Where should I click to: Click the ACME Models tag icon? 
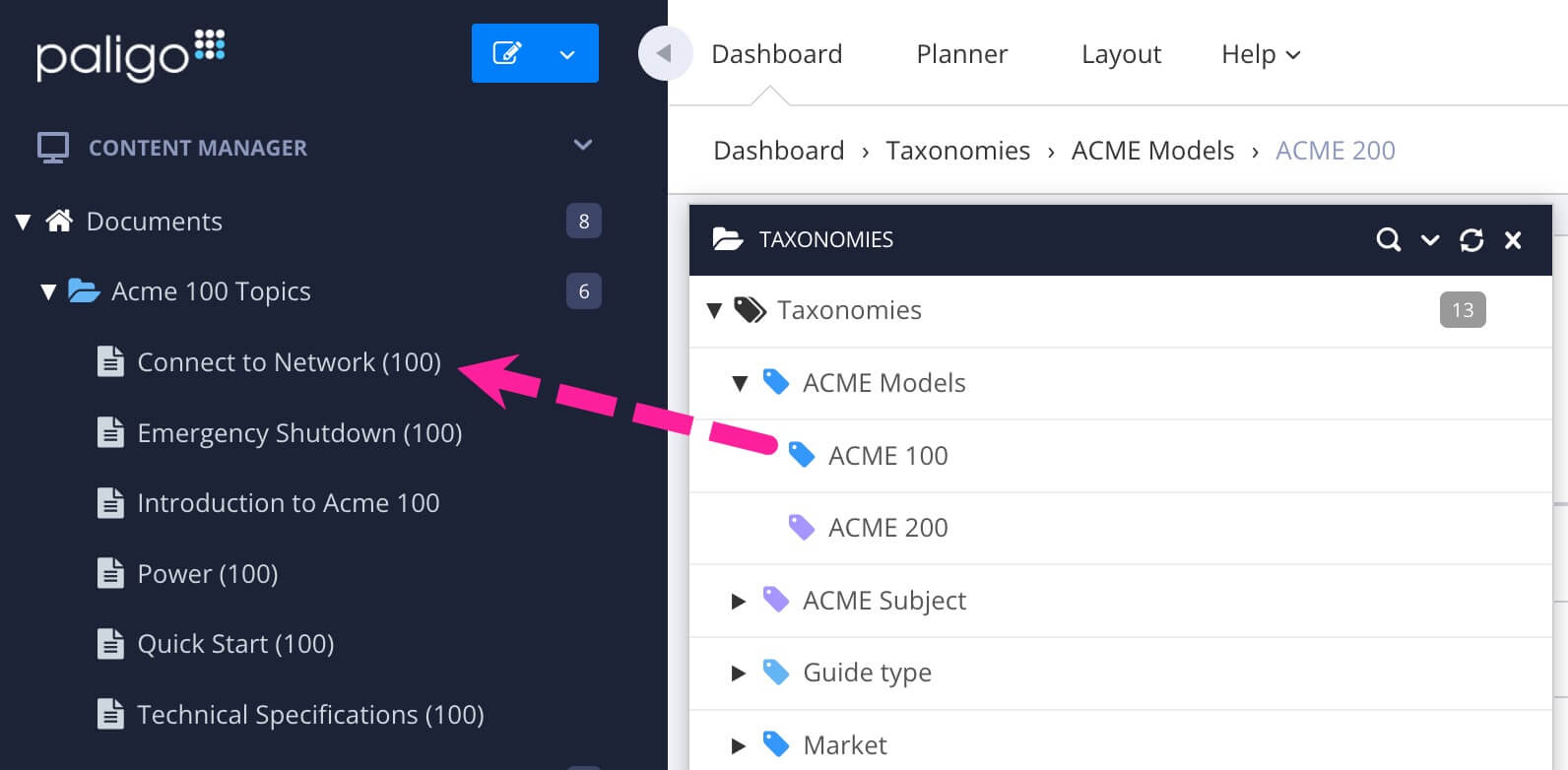click(x=776, y=382)
